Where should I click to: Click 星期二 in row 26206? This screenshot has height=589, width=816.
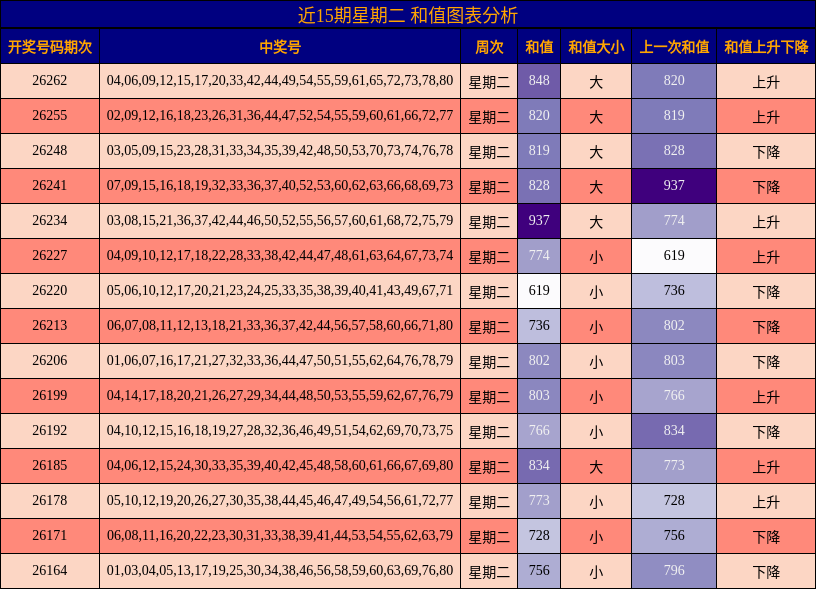[489, 362]
